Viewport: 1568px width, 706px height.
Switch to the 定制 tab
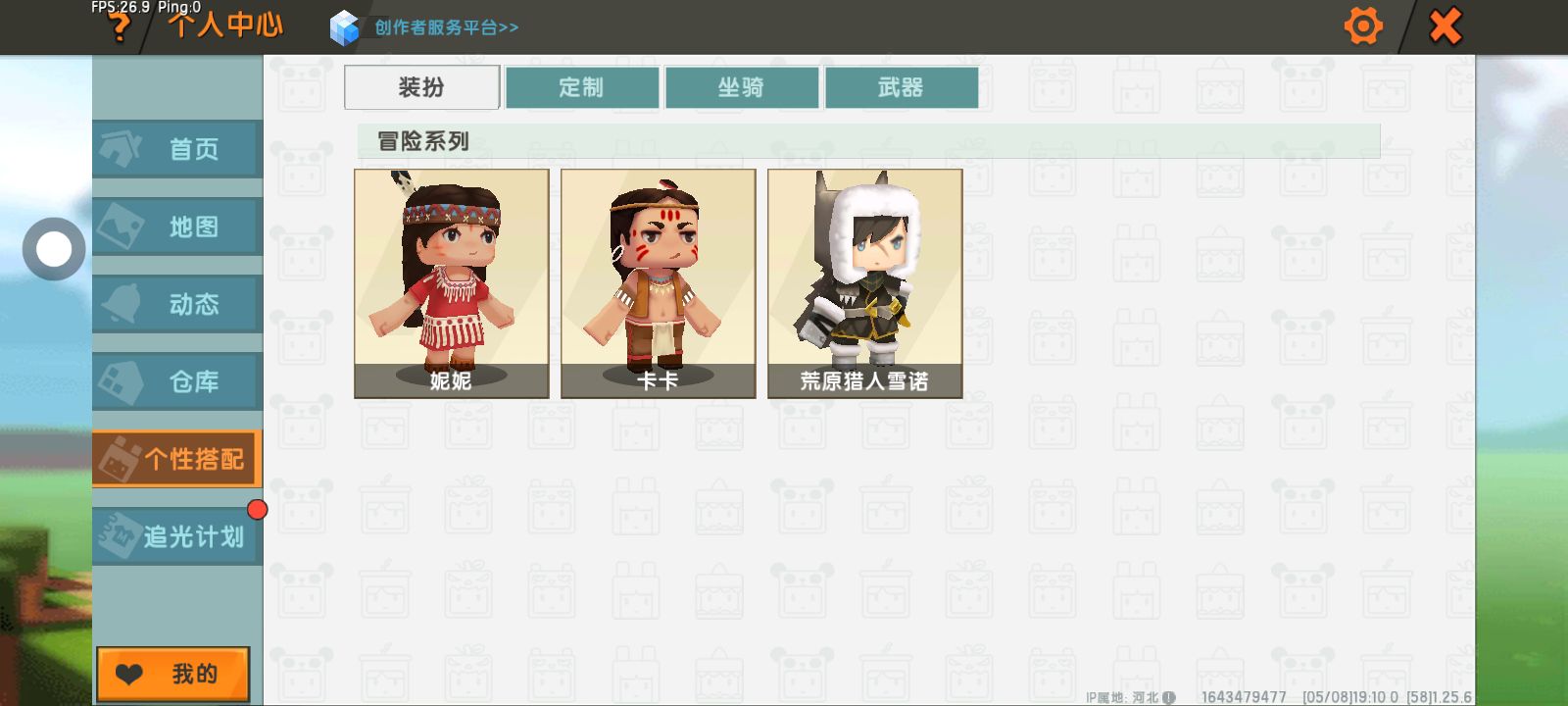click(x=582, y=87)
